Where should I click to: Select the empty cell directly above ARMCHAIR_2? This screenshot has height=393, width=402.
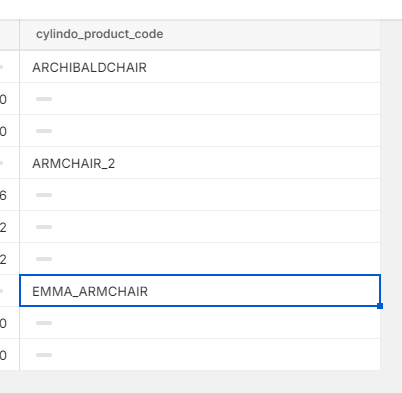pos(200,131)
